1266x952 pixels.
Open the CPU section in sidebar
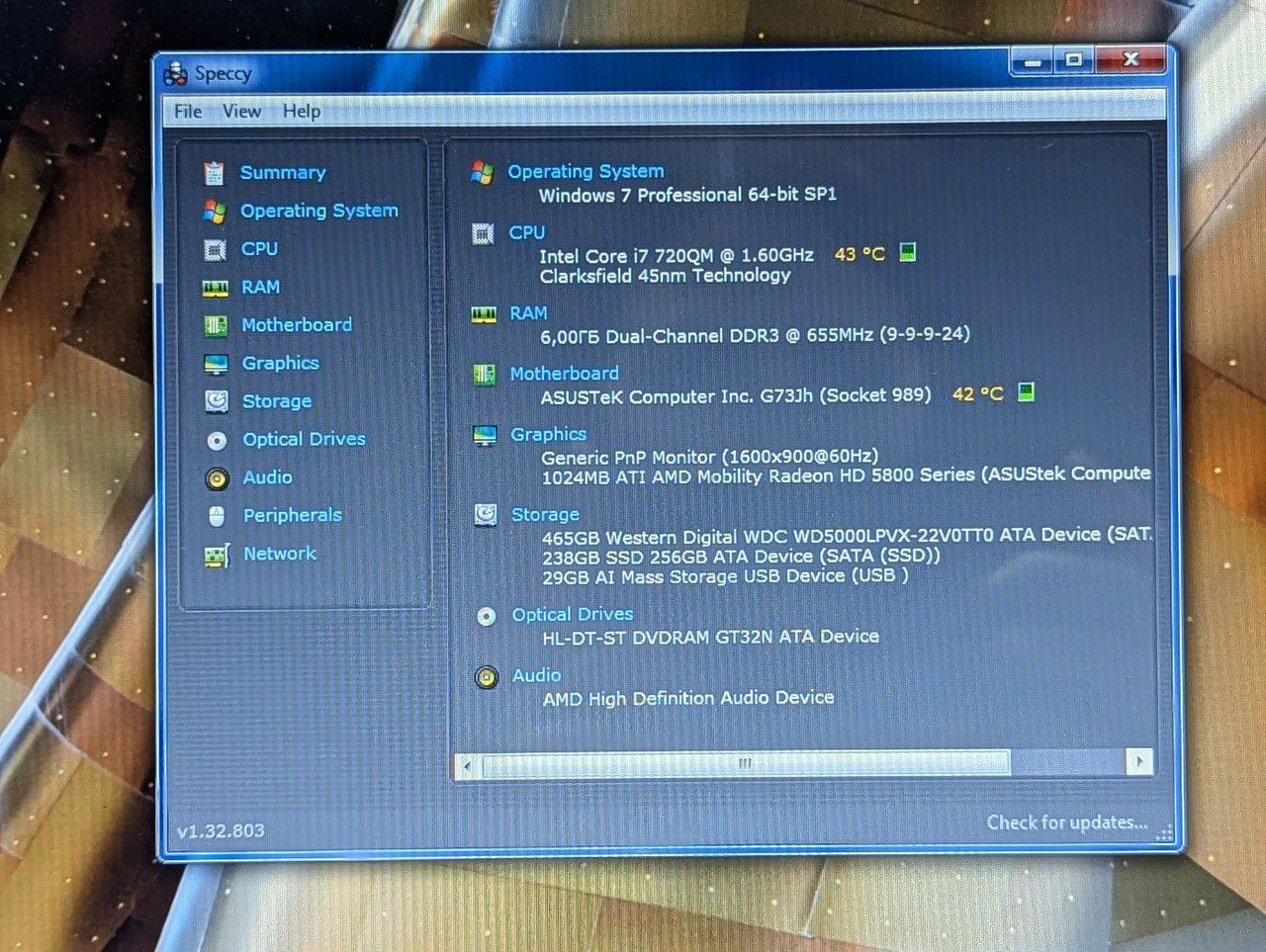[x=259, y=249]
